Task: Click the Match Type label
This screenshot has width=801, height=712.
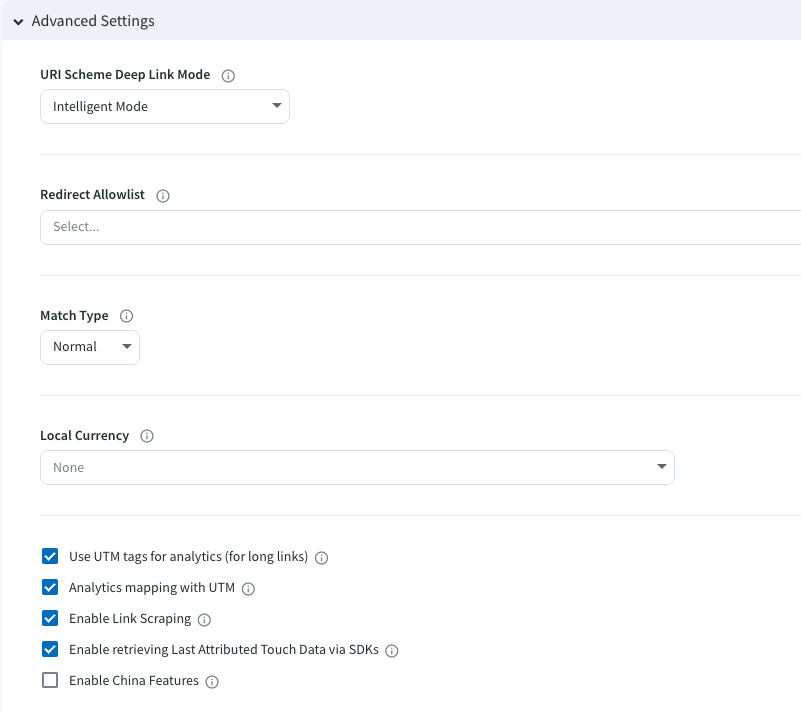Action: (x=74, y=316)
